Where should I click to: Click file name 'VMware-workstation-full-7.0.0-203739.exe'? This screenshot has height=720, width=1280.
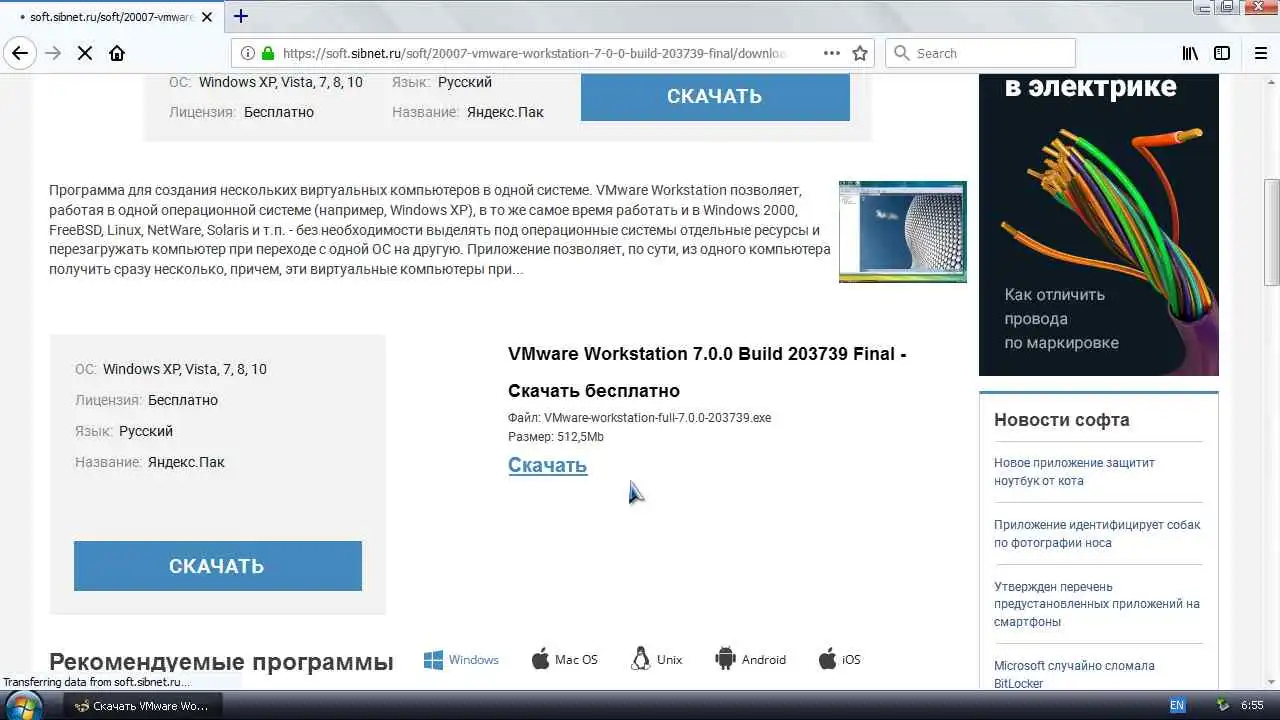click(657, 418)
